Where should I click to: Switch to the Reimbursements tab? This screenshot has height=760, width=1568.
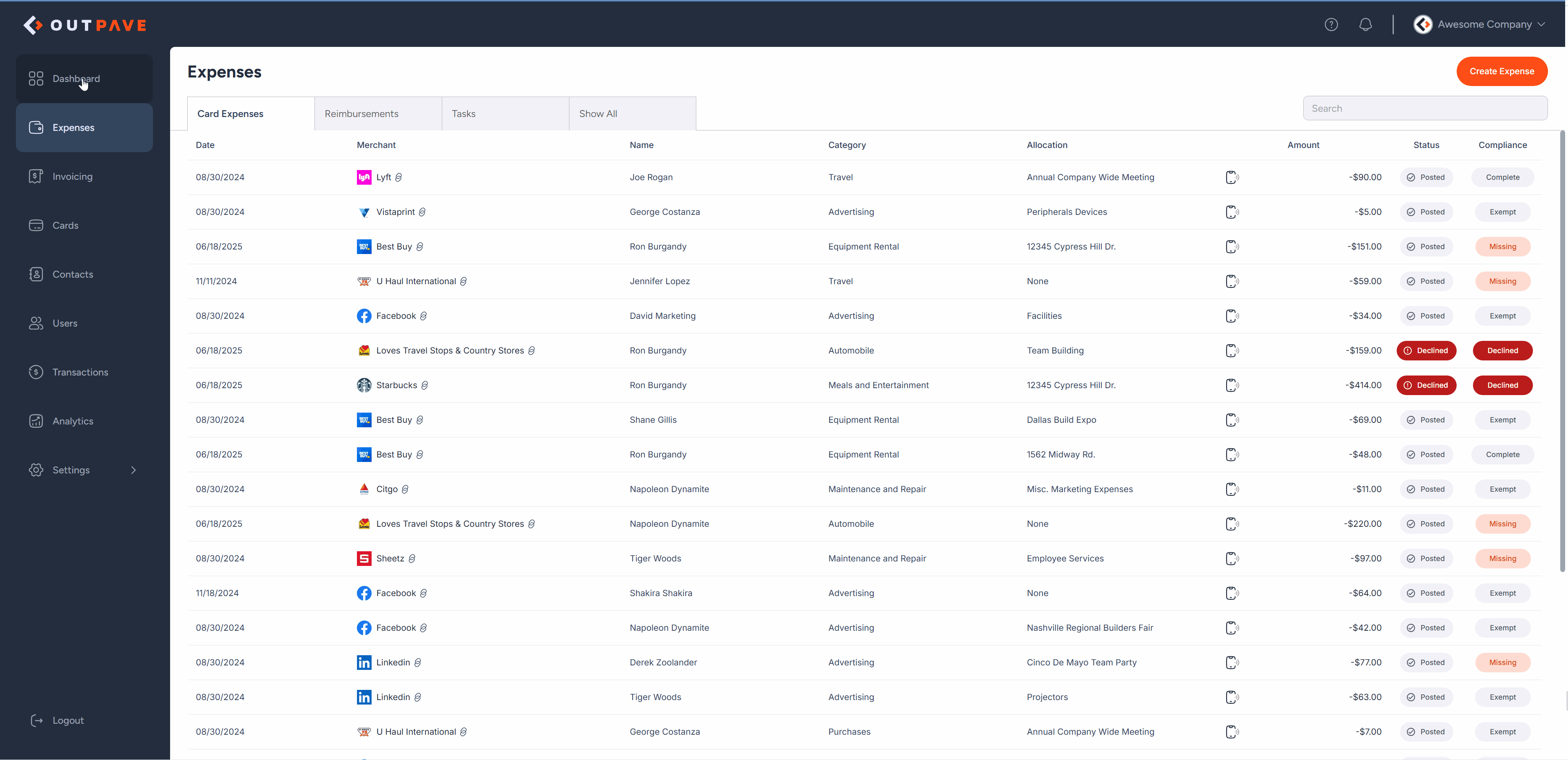378,114
